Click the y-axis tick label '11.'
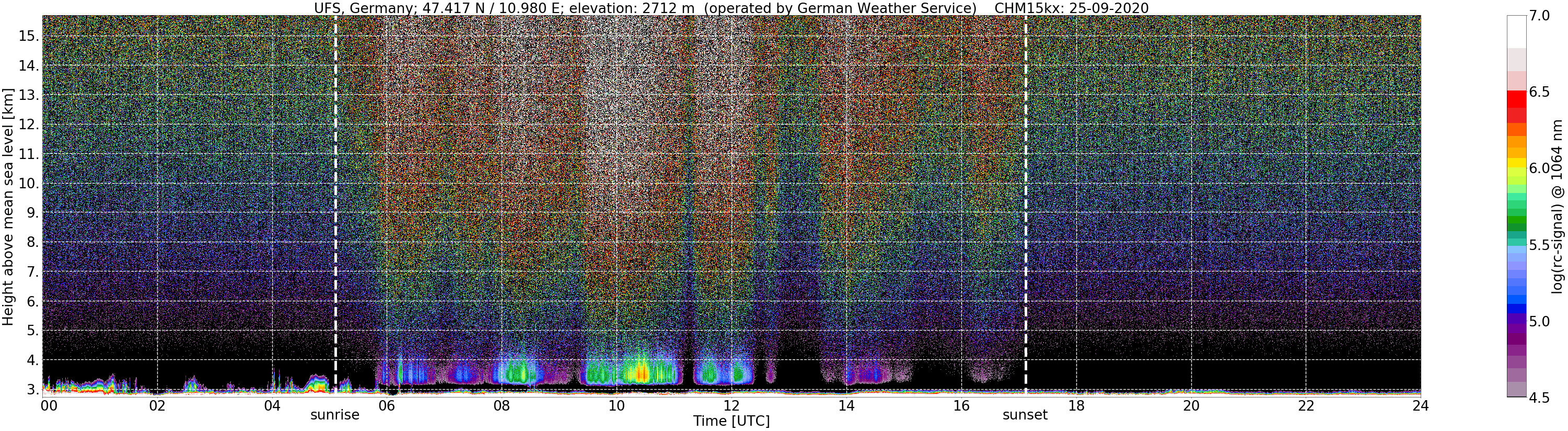Image resolution: width=1568 pixels, height=431 pixels. [29, 154]
